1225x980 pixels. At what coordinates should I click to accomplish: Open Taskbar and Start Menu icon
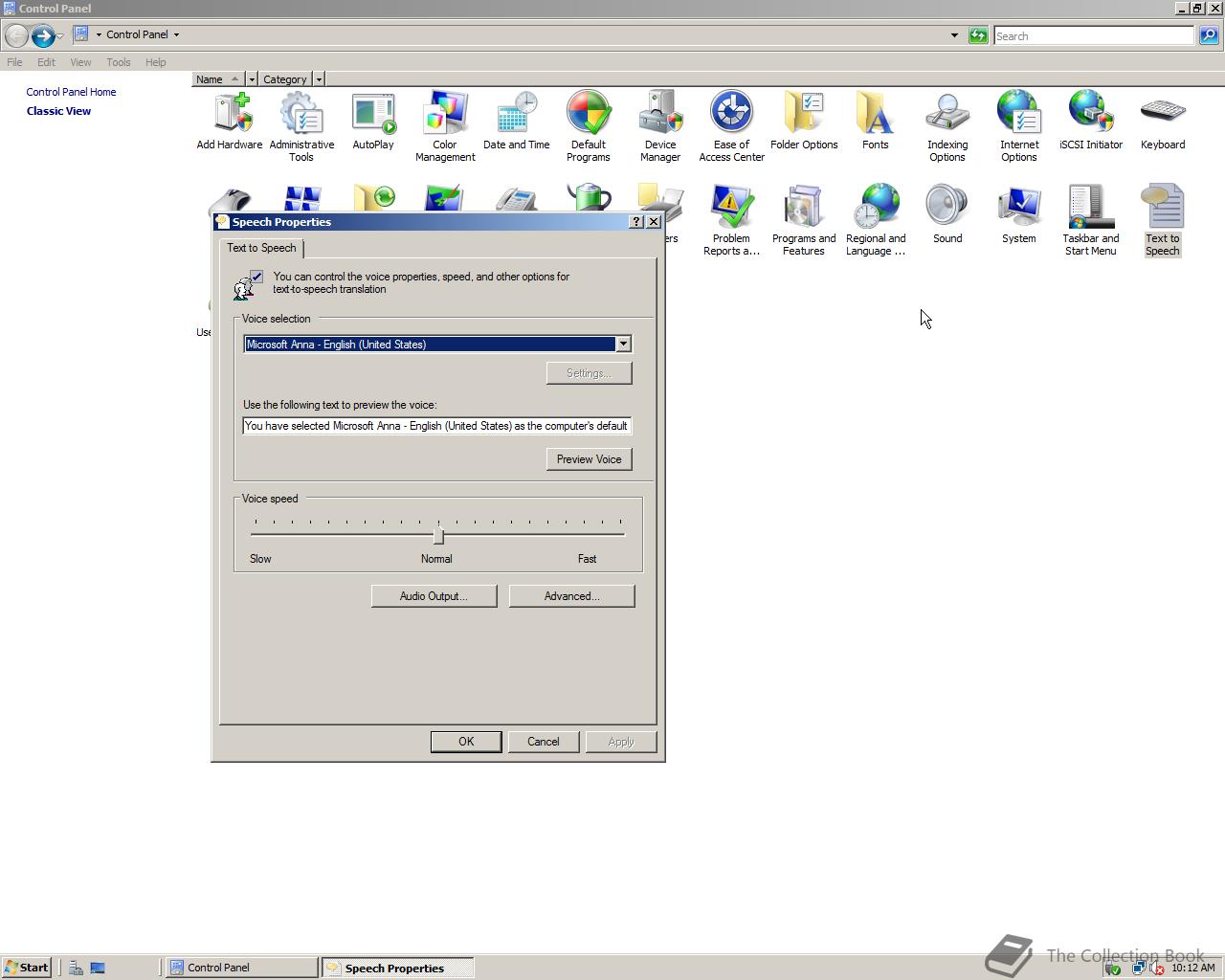pos(1091,220)
